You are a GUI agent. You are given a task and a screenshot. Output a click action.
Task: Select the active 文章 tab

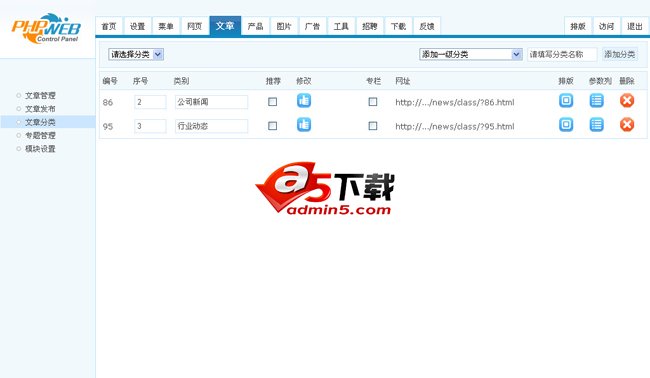point(225,26)
